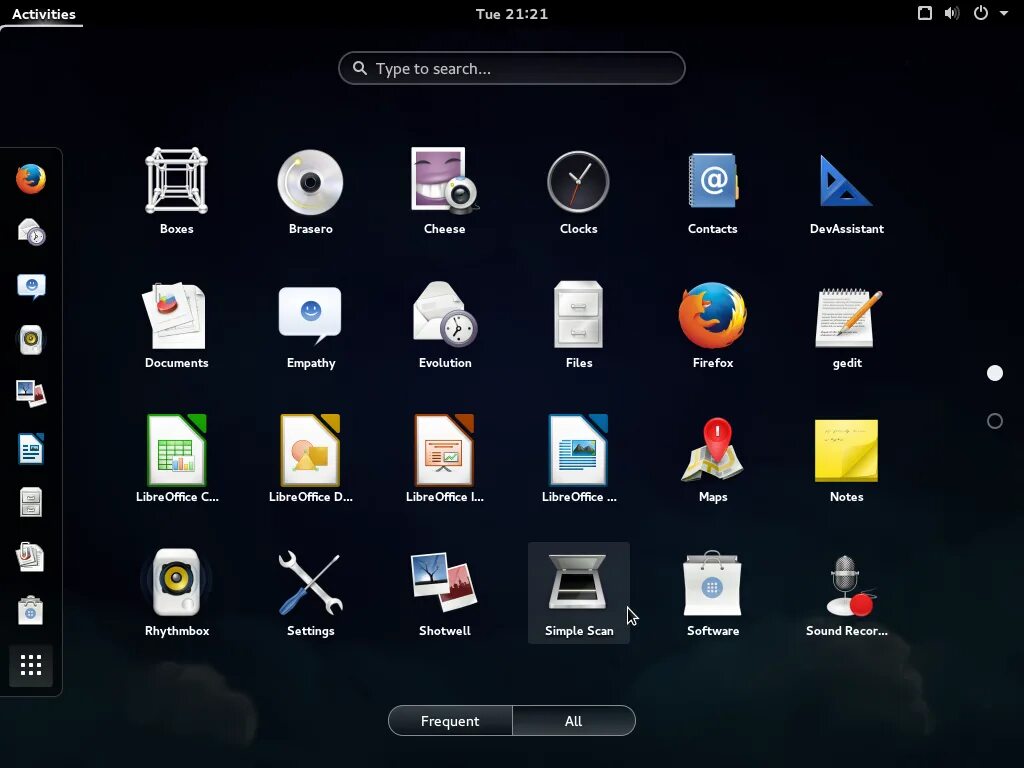Open Empathy chat from the dash
The width and height of the screenshot is (1024, 768).
click(31, 286)
